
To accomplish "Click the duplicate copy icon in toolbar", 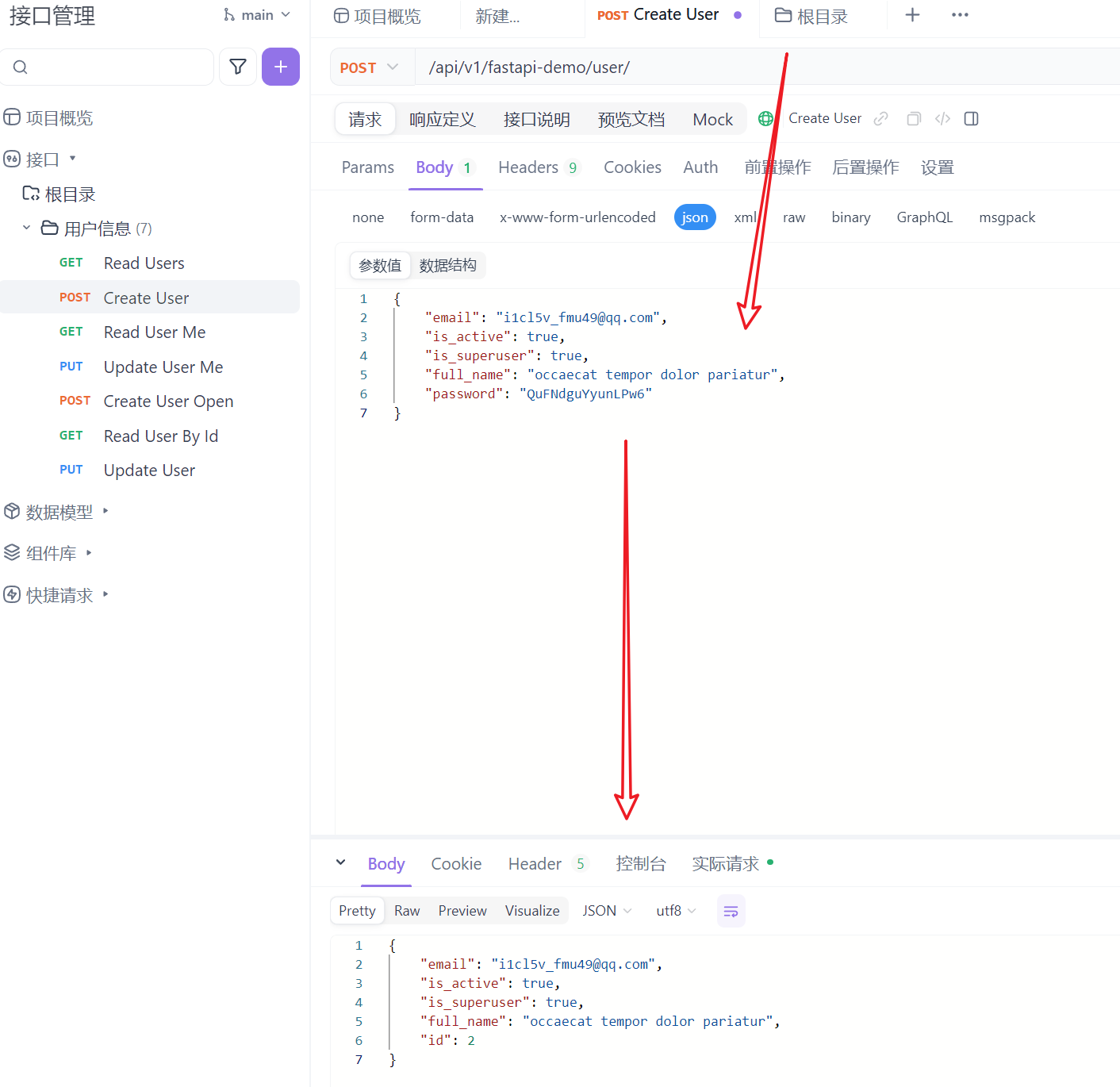I will 914,119.
